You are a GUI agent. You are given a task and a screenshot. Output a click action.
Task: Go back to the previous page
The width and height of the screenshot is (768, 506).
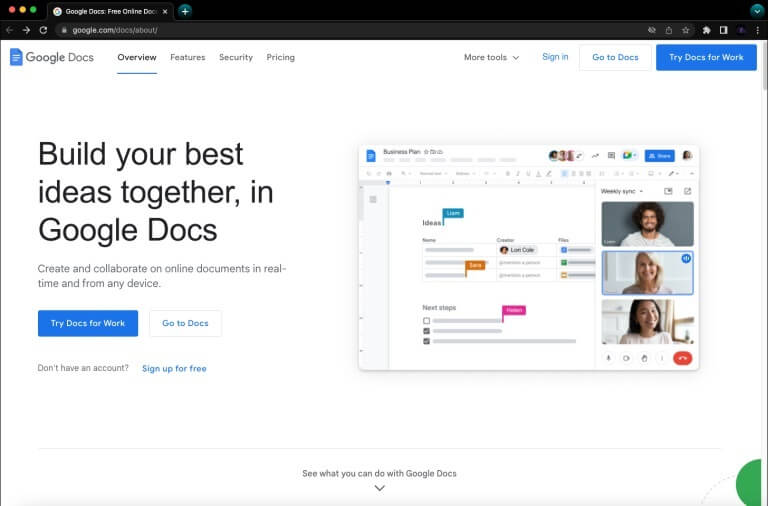pyautogui.click(x=9, y=30)
